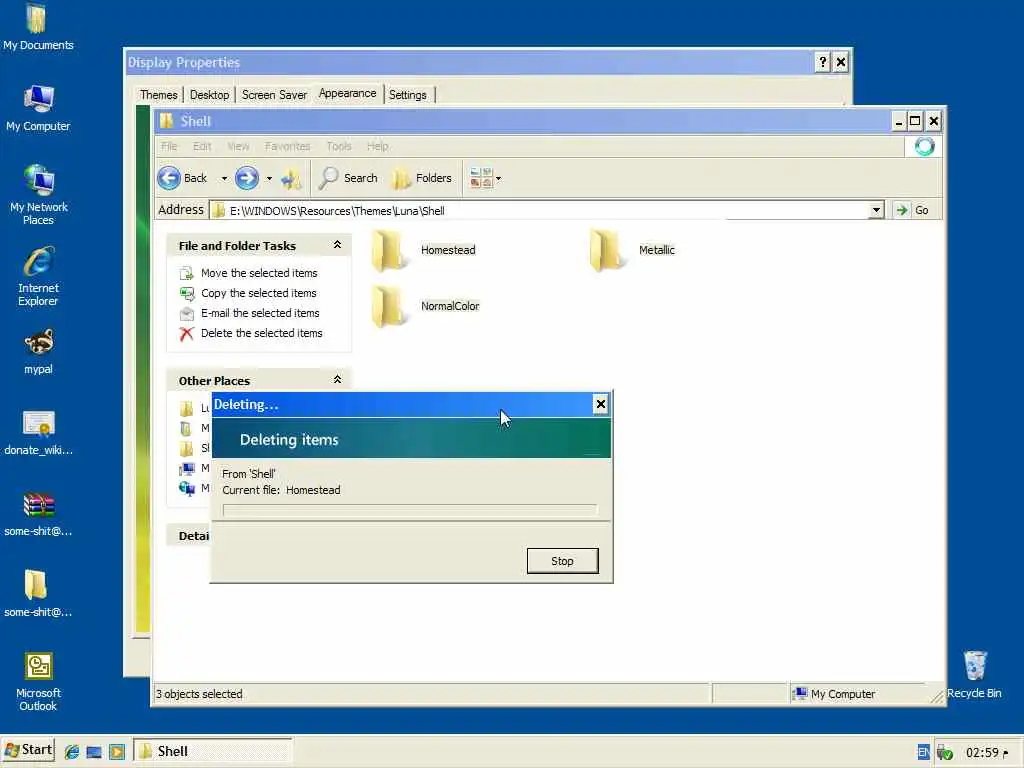The image size is (1024, 768).
Task: Collapse the Other Places panel
Action: point(337,379)
